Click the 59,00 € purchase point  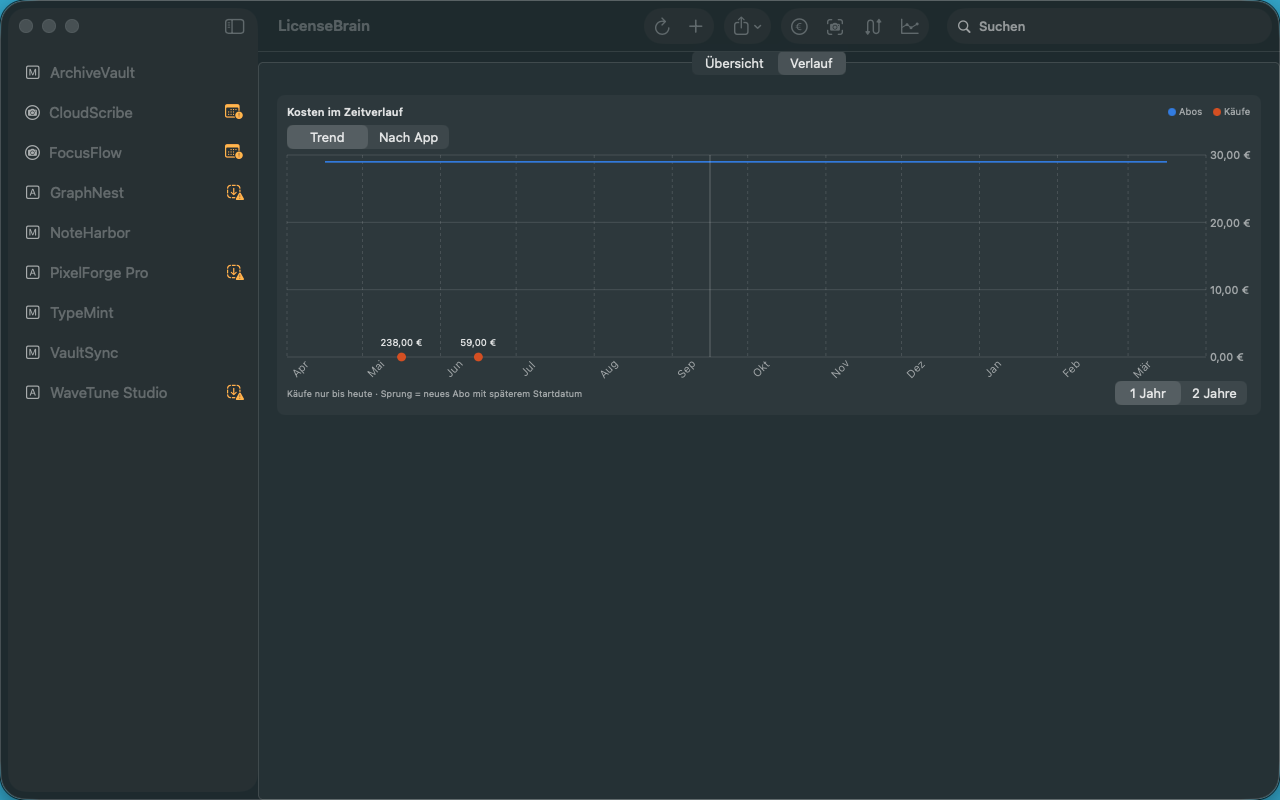tap(478, 357)
